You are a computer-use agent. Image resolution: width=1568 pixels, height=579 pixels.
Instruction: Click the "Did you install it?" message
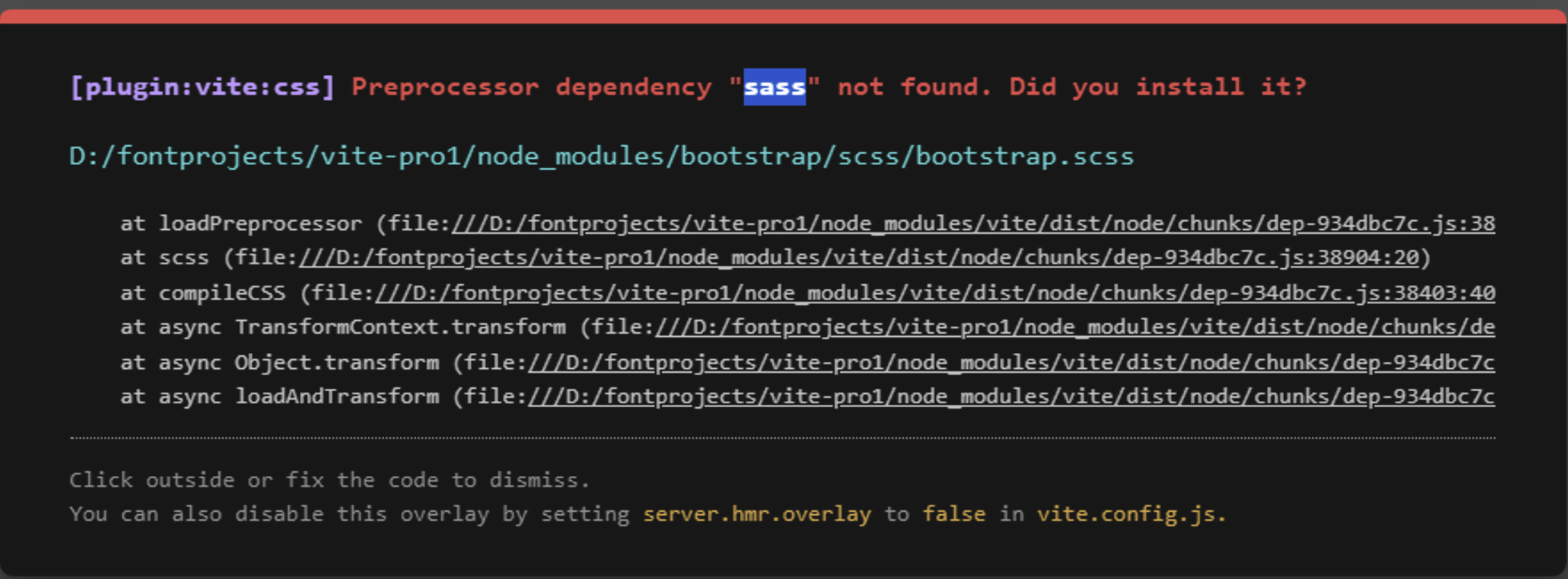1157,87
